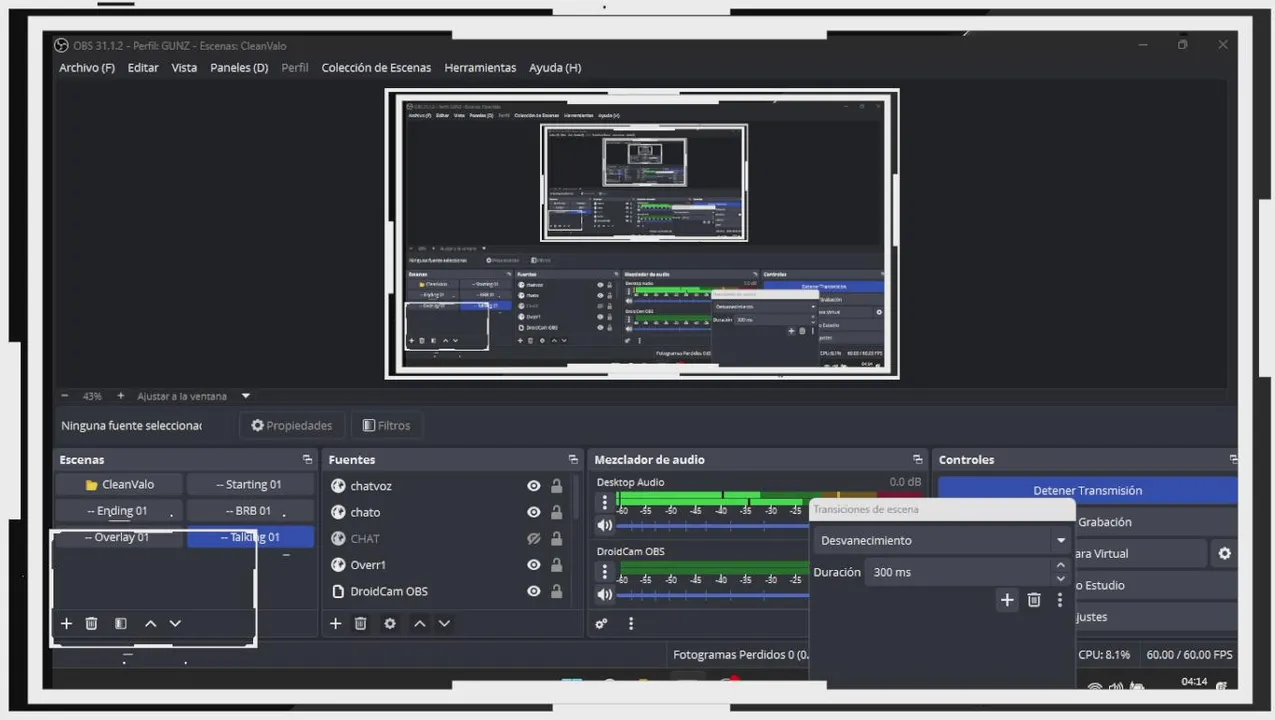
Task: Mute DroidCam OBS audio speaker icon
Action: 604,594
